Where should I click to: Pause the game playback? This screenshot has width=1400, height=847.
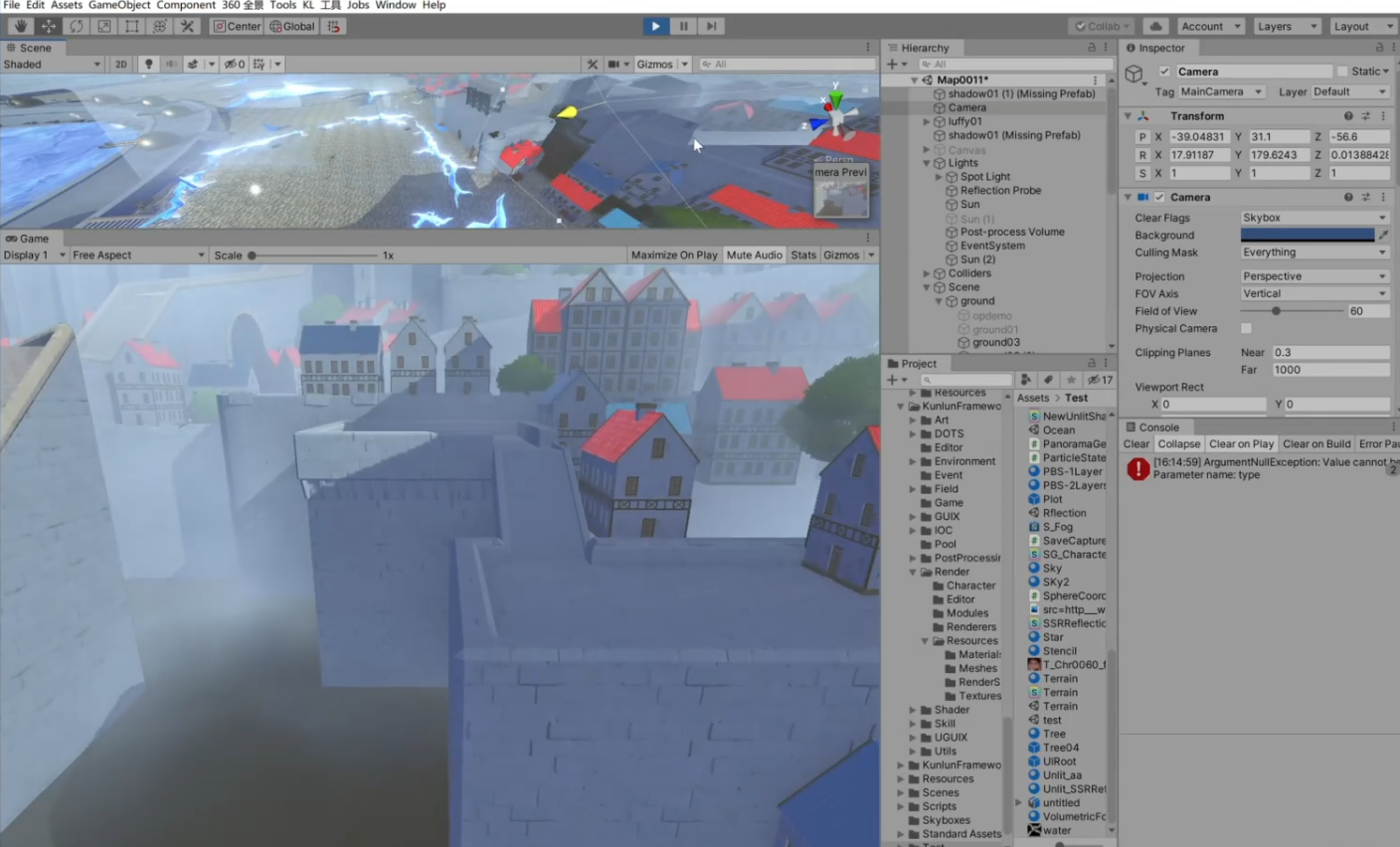[683, 26]
